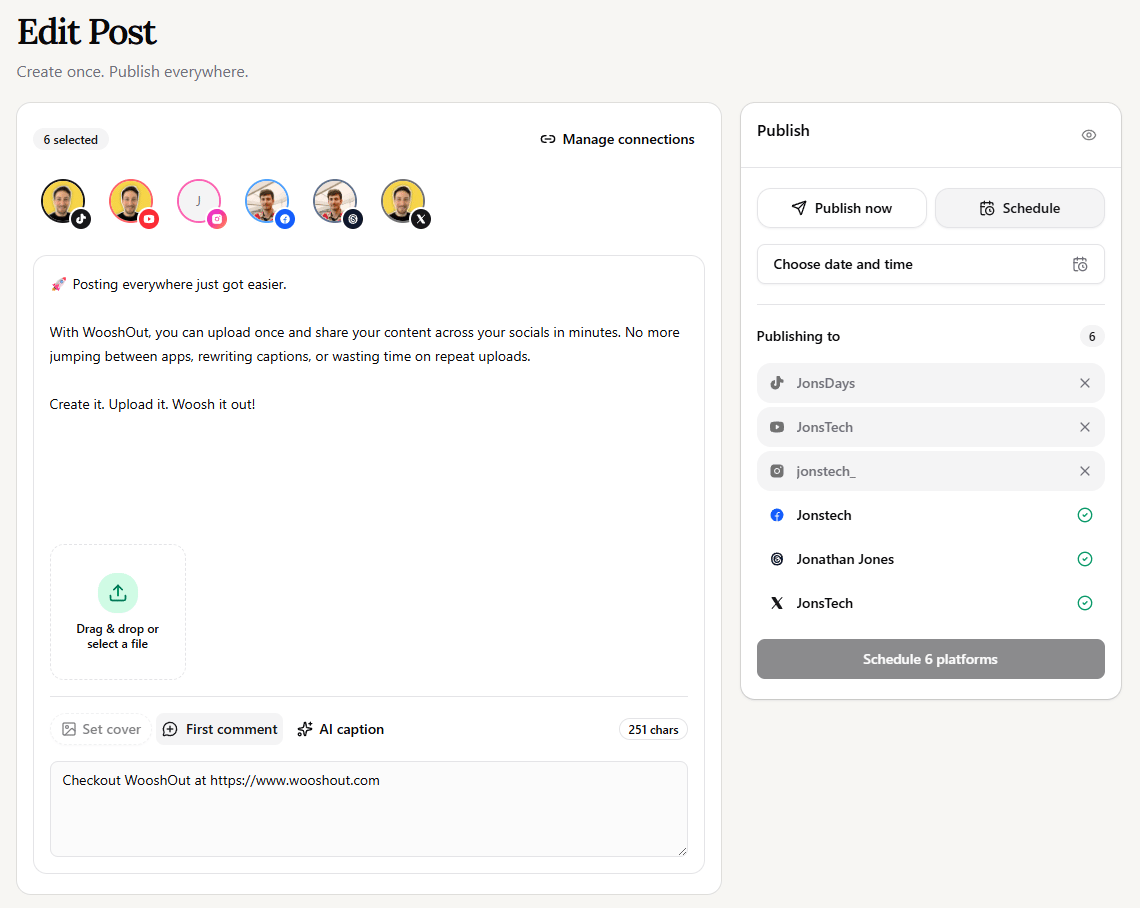1140x908 pixels.
Task: Select the Publish now option
Action: point(842,208)
